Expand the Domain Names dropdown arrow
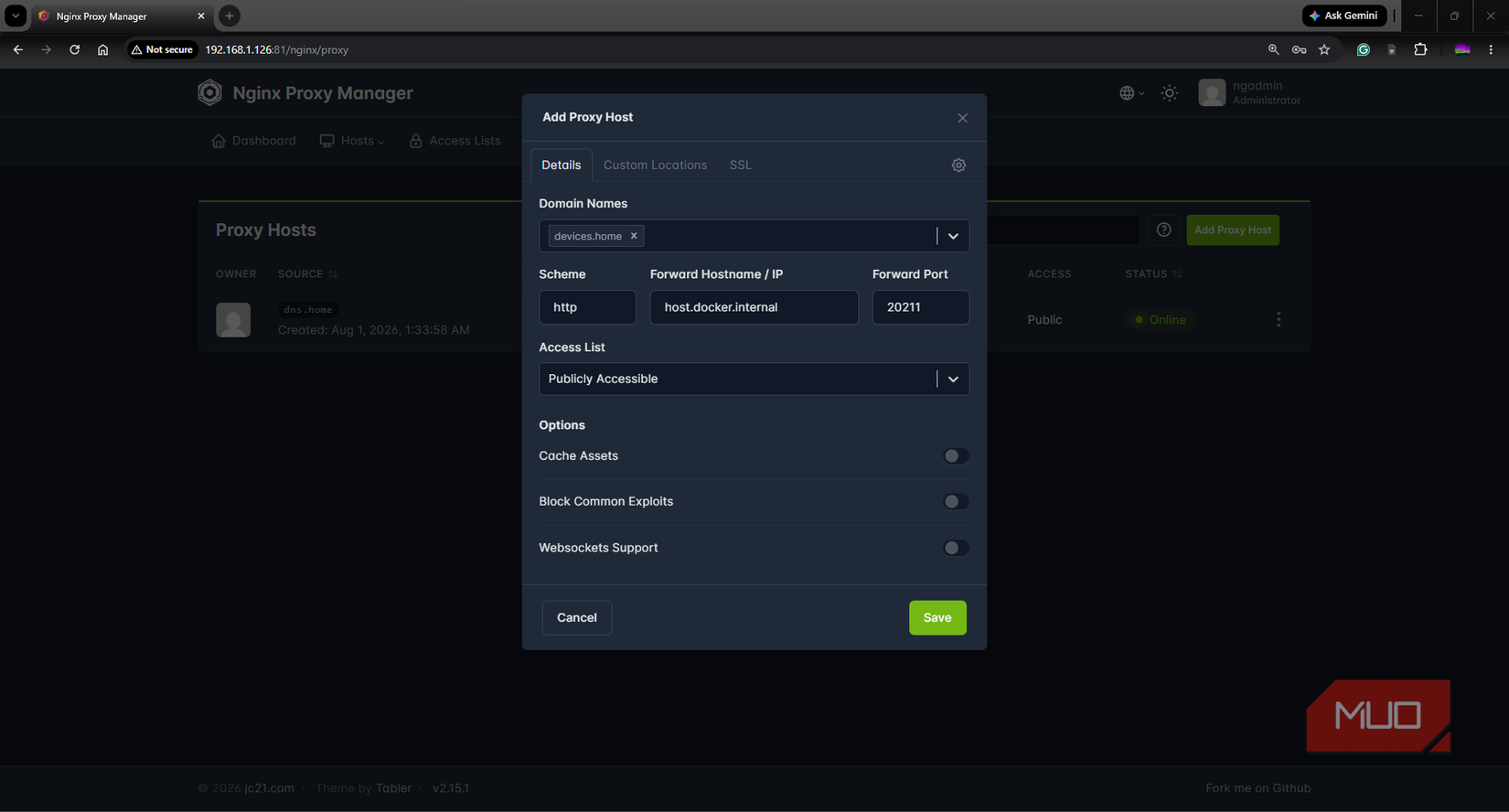1509x812 pixels. [x=953, y=236]
